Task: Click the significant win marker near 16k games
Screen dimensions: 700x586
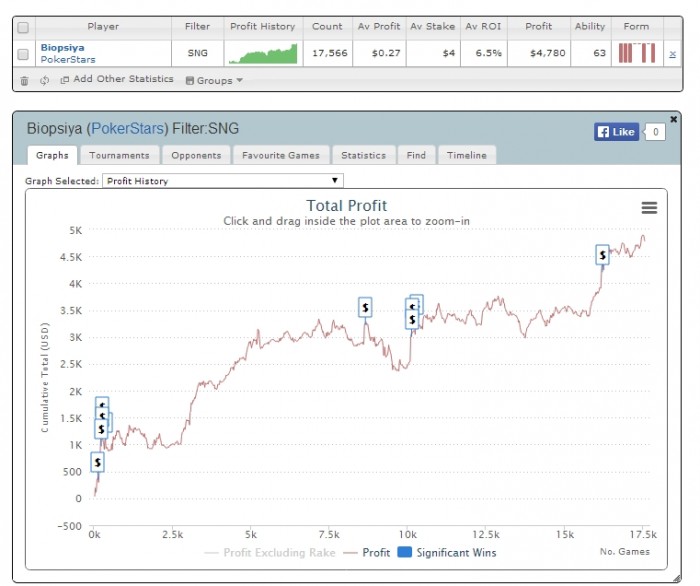Action: [x=602, y=255]
